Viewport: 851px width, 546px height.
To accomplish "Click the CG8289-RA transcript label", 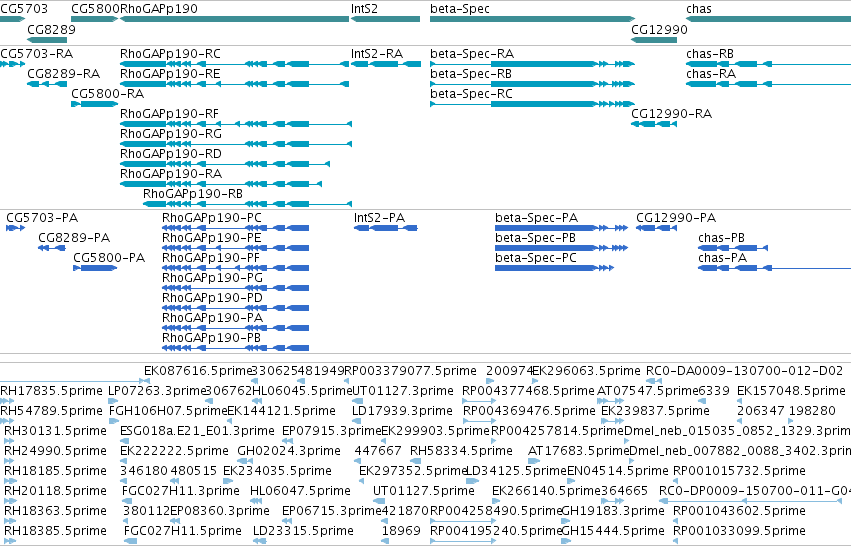I will 63,74.
